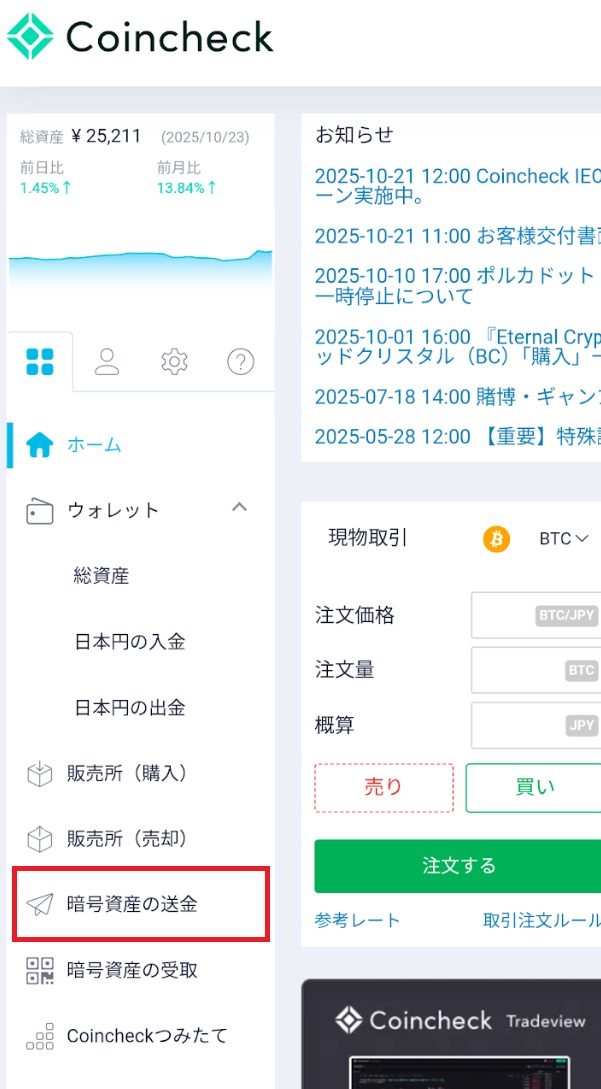Focus the 注文価格 input field
601x1089 pixels.
tap(536, 615)
